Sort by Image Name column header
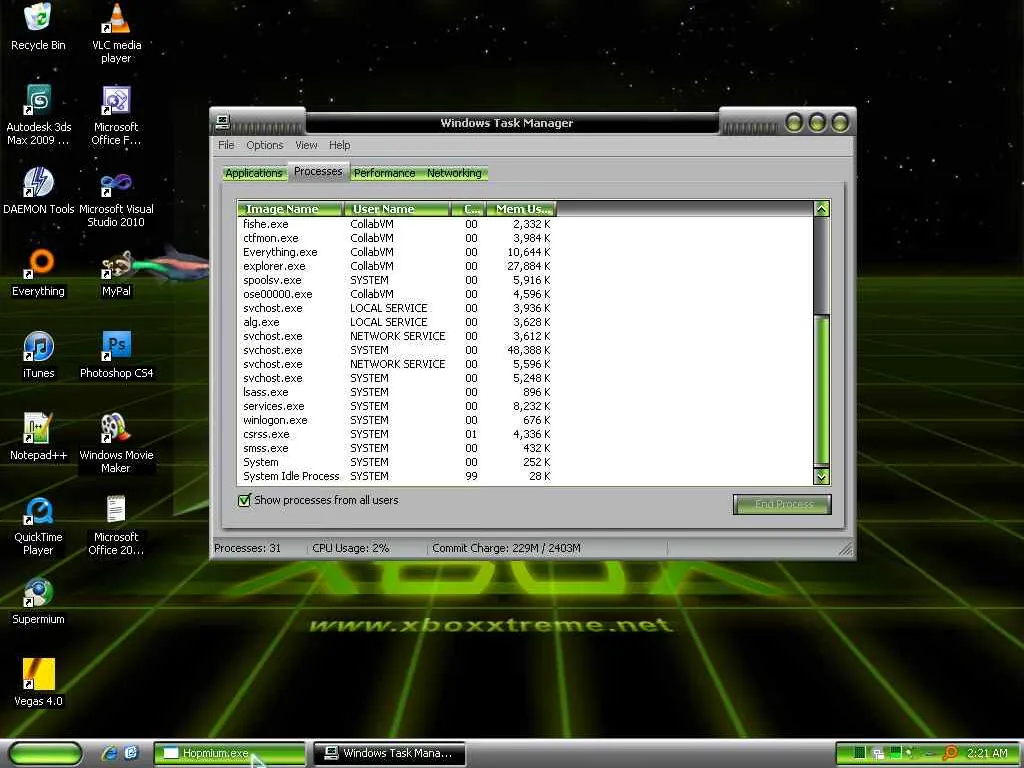Viewport: 1024px width, 768px height. 290,209
